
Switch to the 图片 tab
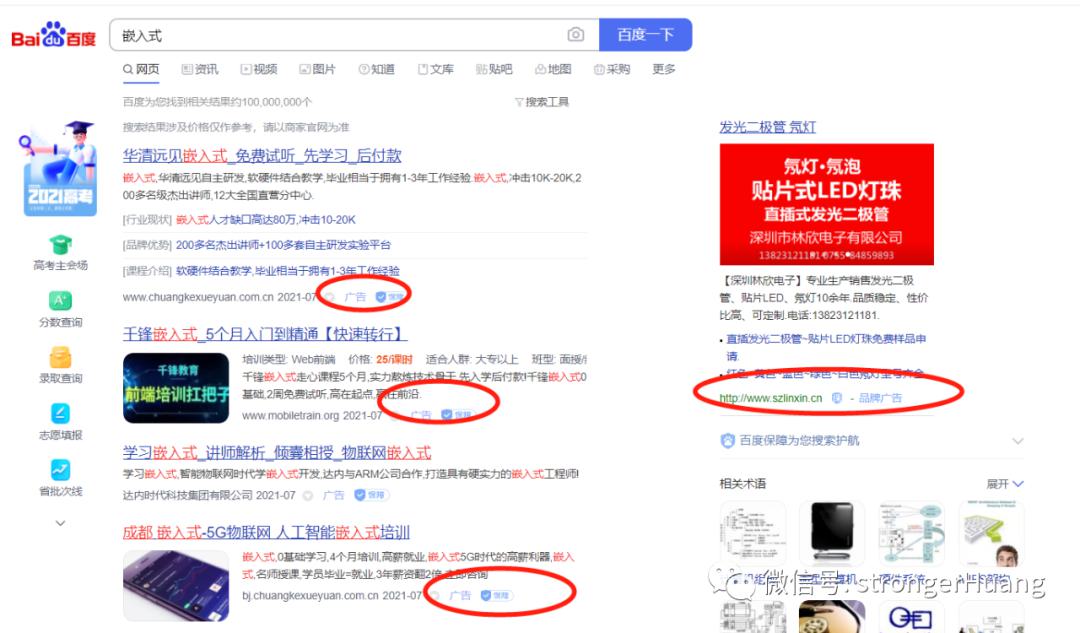click(318, 69)
